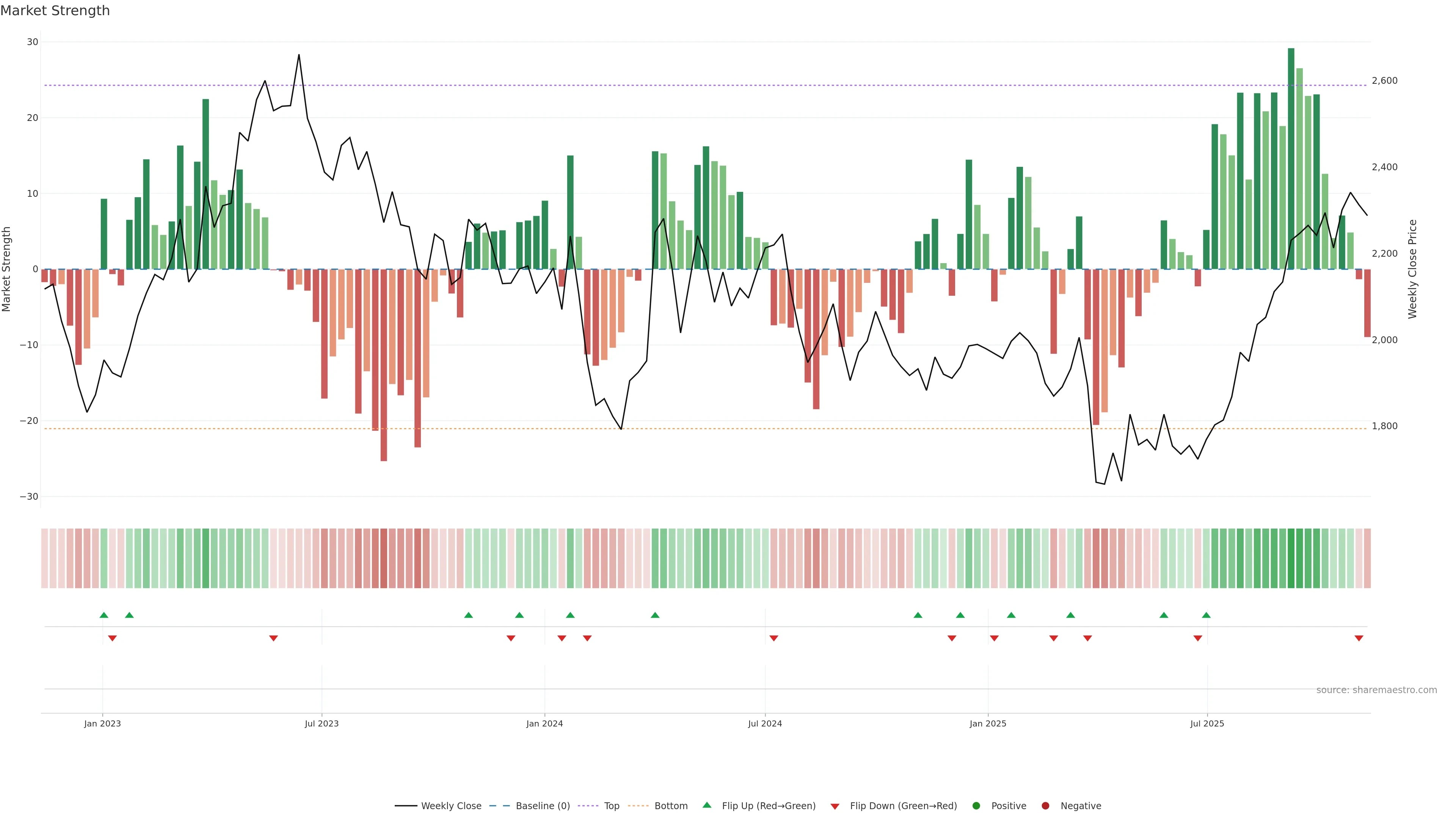Click the red flip-down marker just after Jul 2024
1456x819 pixels.
tap(774, 638)
